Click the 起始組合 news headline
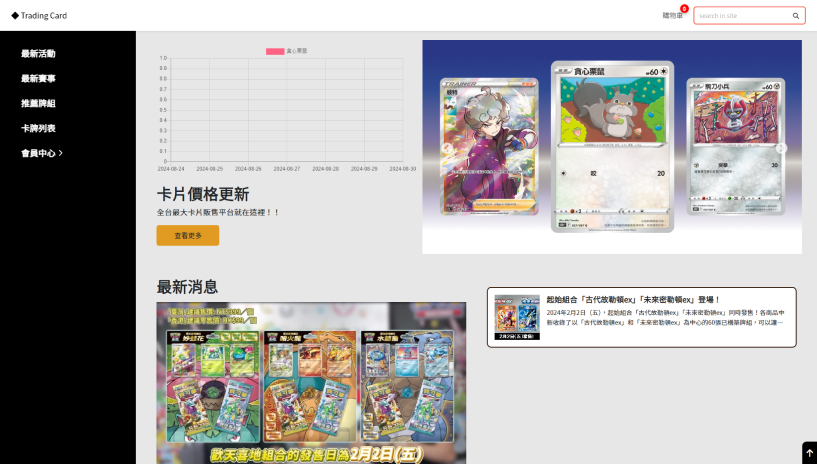The image size is (817, 464). (x=633, y=299)
